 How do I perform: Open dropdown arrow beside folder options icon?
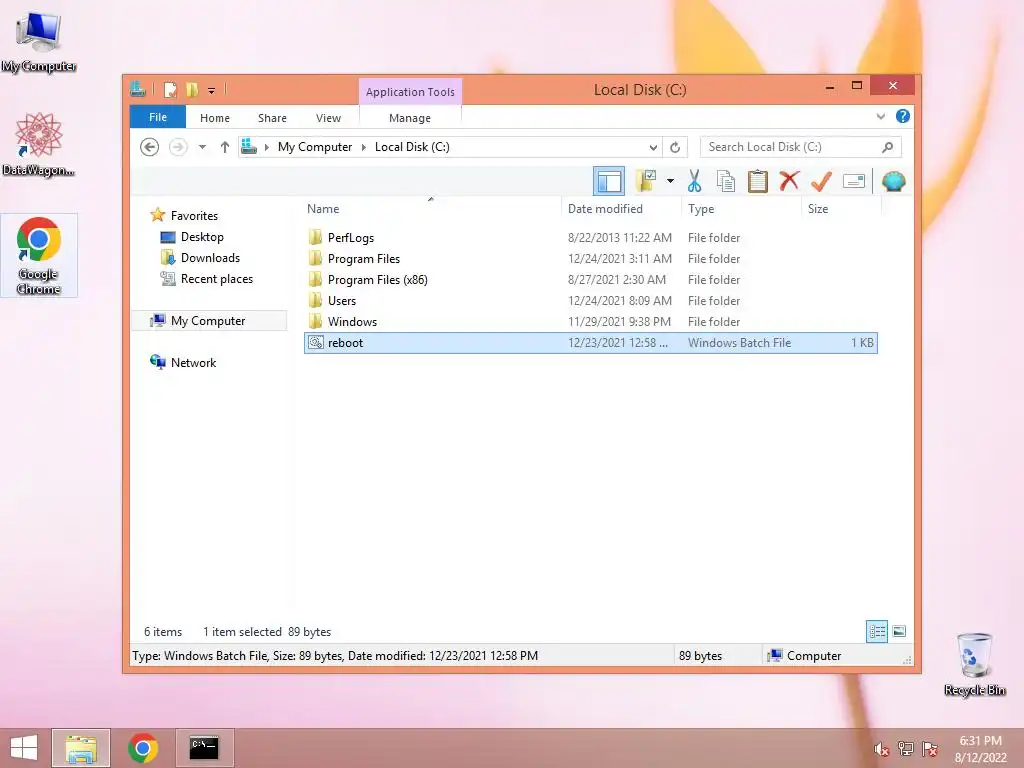click(x=670, y=181)
